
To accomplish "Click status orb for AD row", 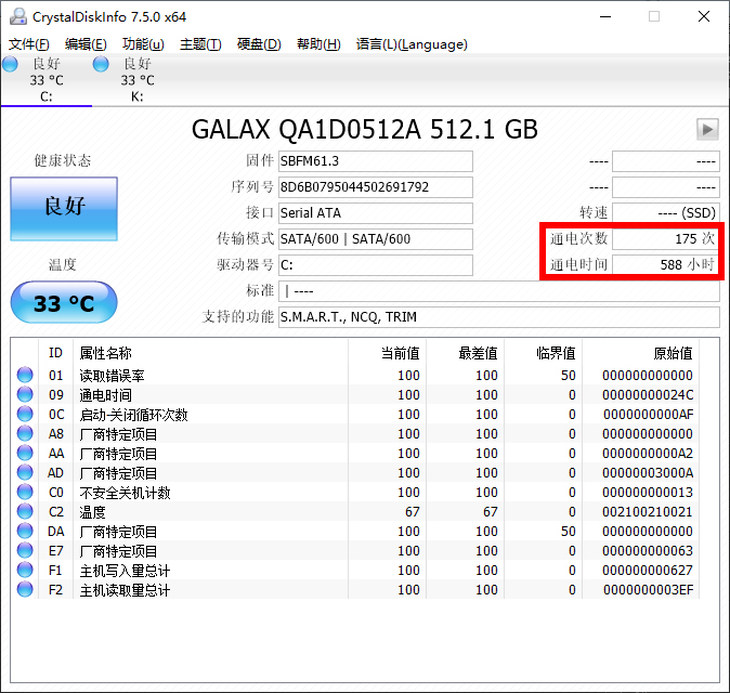I will [x=25, y=472].
